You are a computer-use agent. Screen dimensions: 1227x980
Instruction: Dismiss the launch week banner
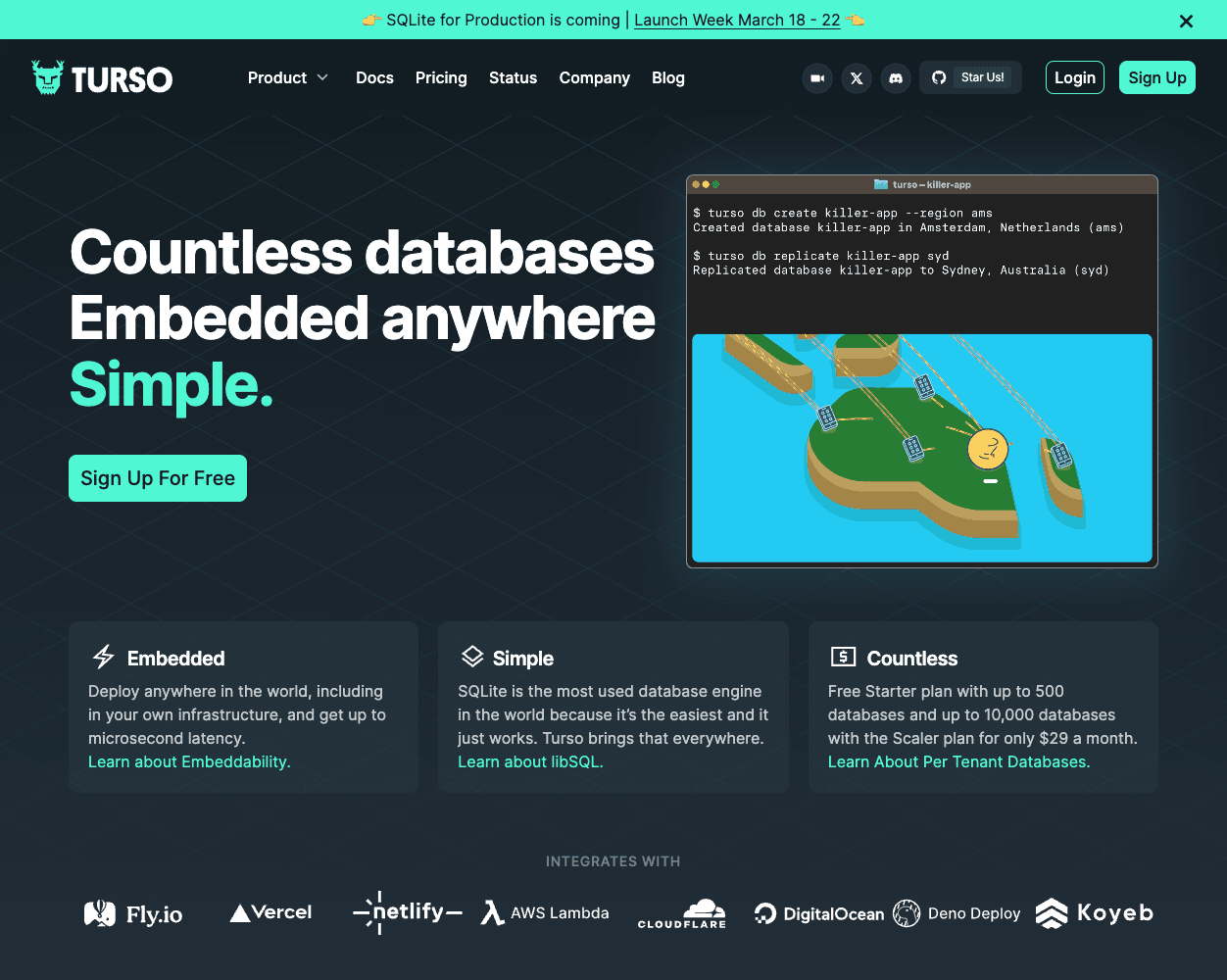[1186, 21]
